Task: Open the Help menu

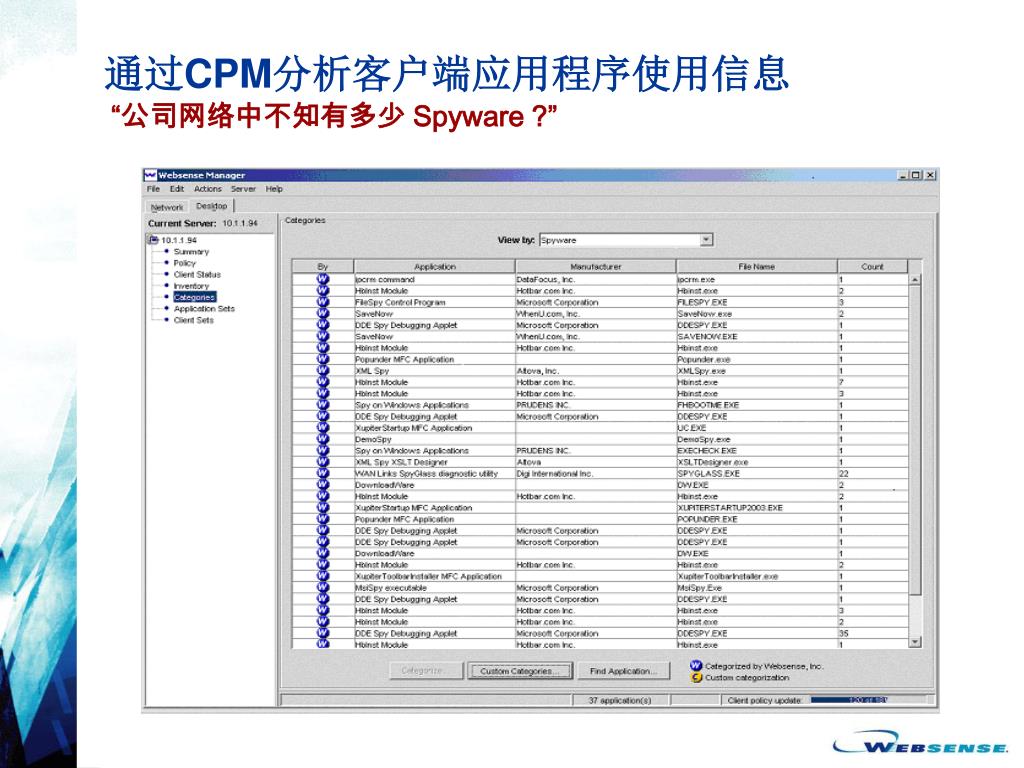Action: tap(274, 189)
